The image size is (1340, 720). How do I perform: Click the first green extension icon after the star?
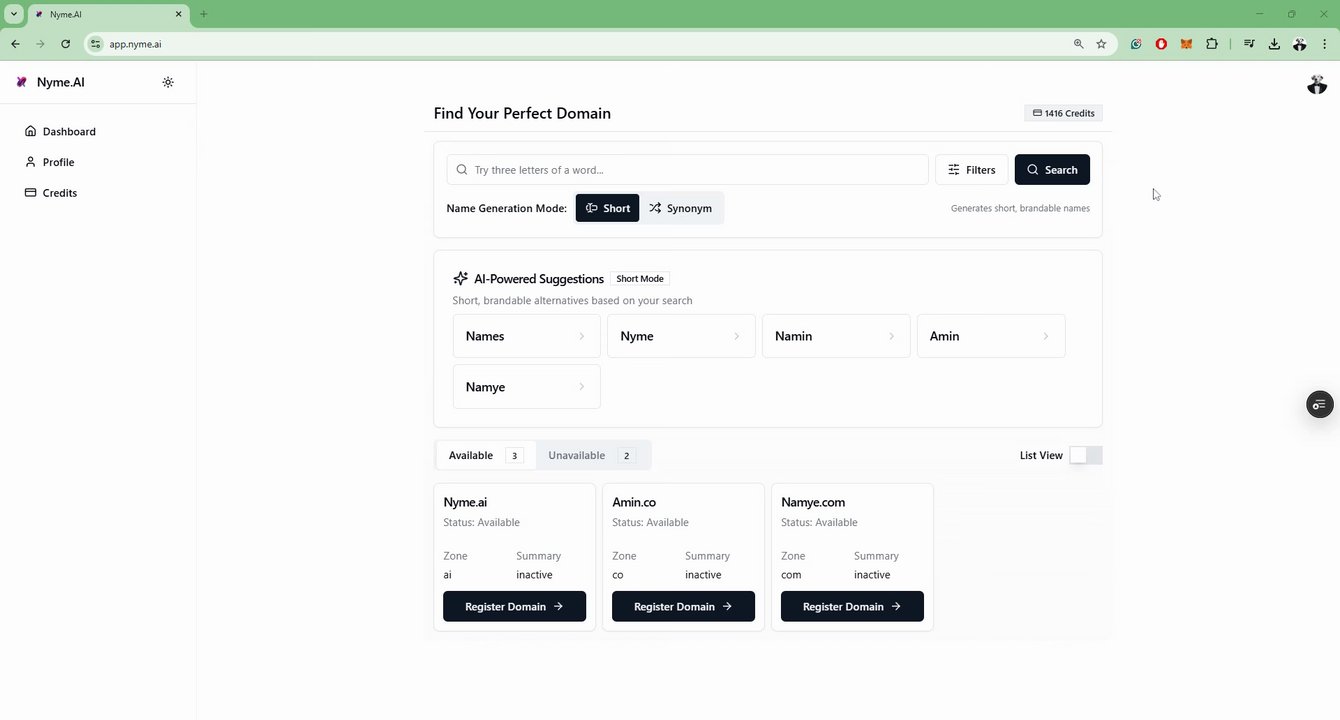click(1136, 44)
